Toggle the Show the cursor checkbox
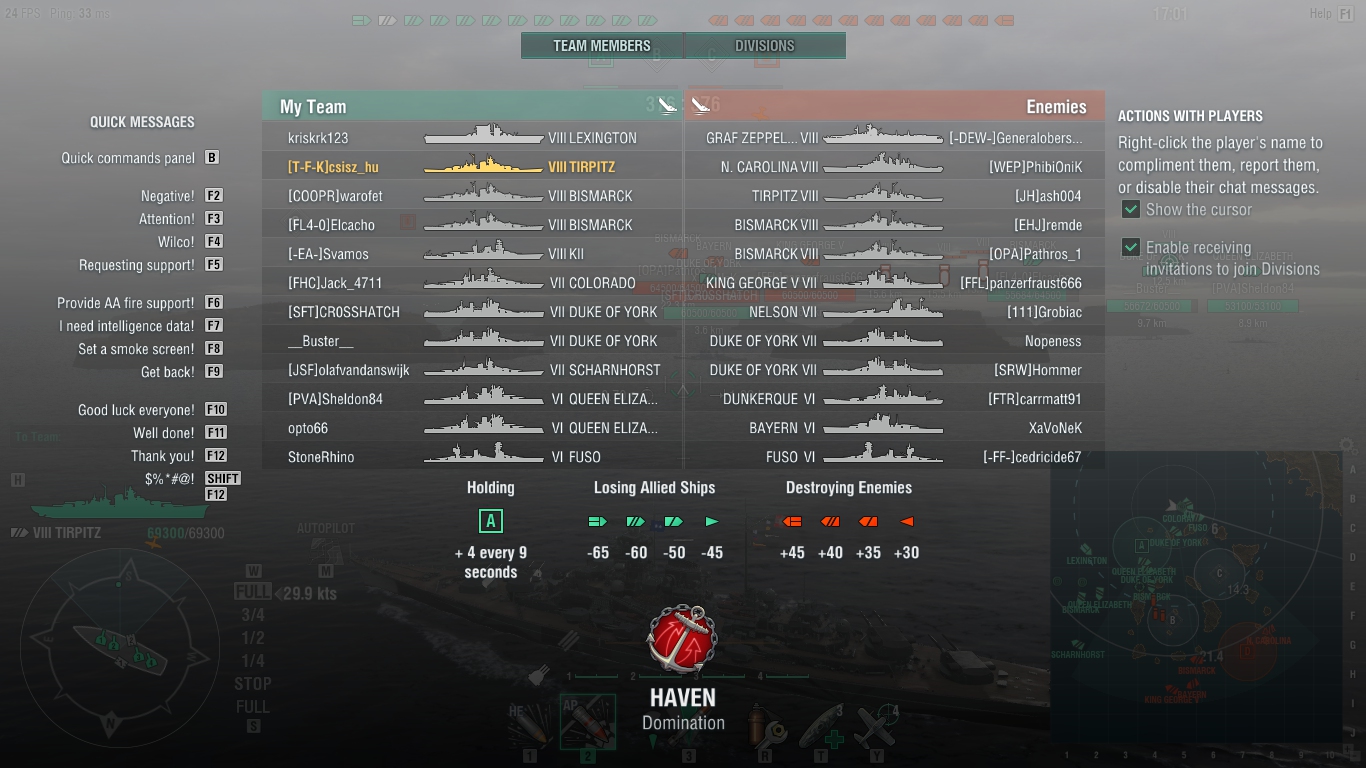Image resolution: width=1366 pixels, height=768 pixels. (1131, 209)
